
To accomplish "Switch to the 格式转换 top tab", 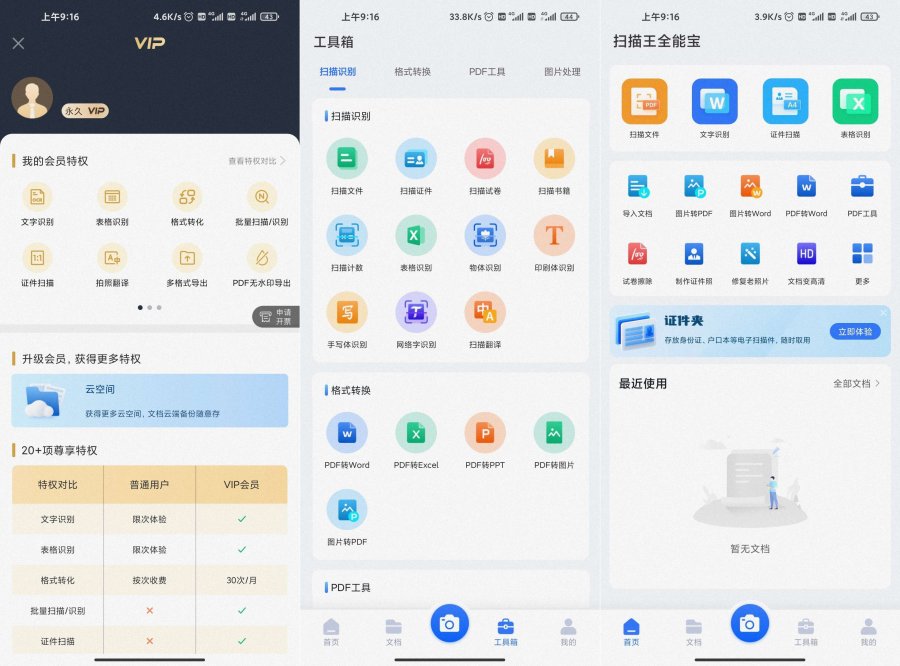I will point(412,72).
